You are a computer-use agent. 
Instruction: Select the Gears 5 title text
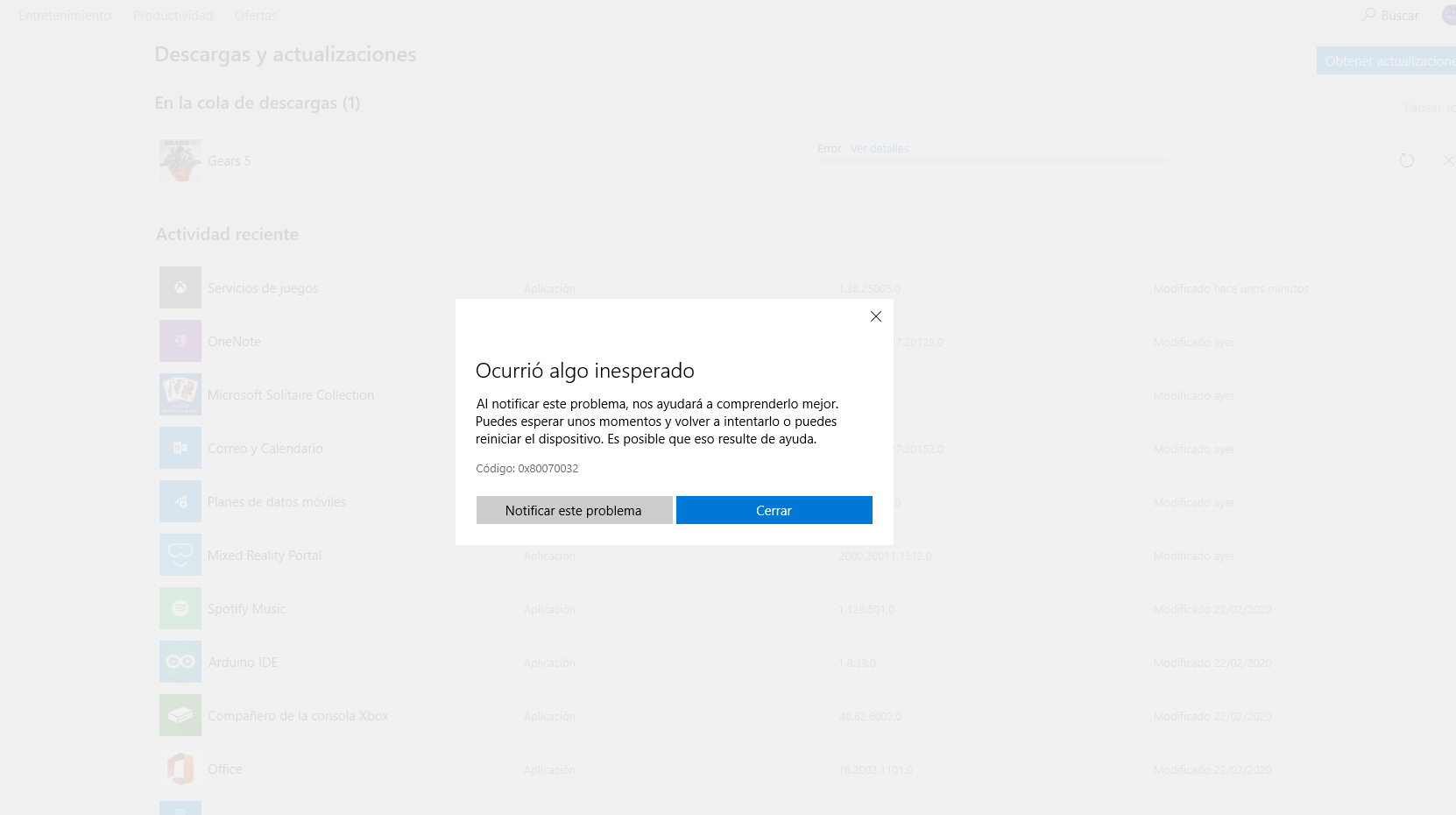[230, 161]
